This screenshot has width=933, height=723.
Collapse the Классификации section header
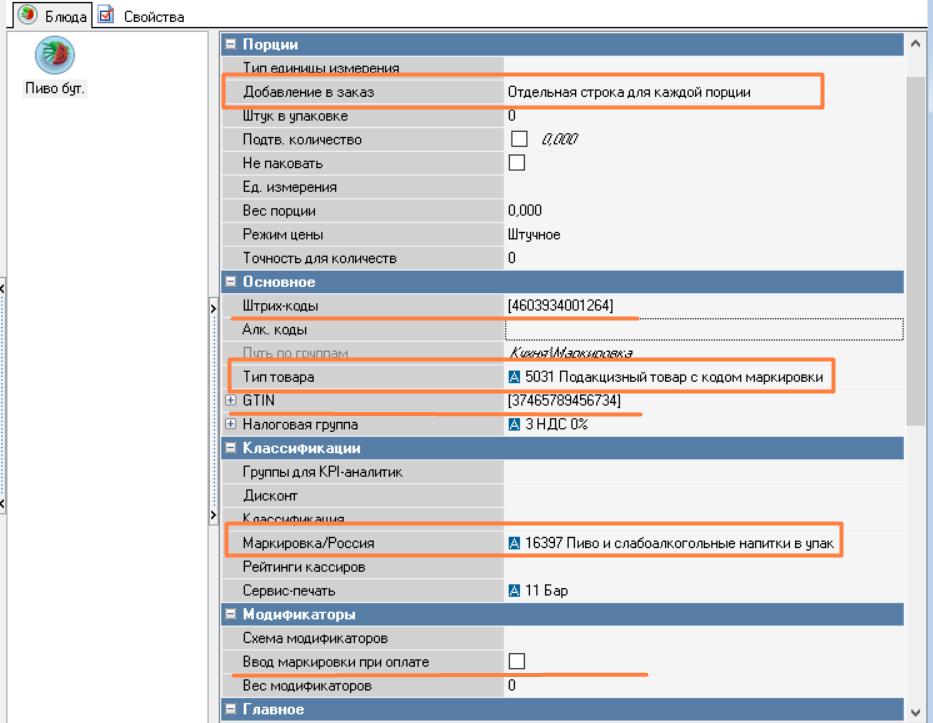tap(227, 448)
